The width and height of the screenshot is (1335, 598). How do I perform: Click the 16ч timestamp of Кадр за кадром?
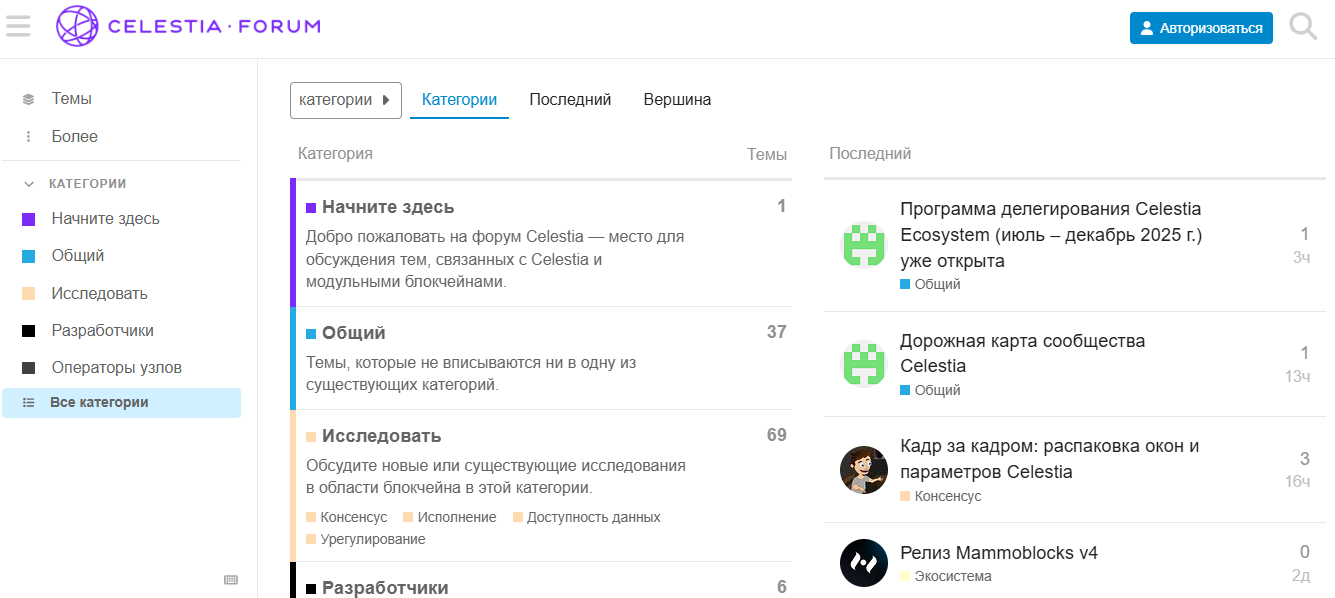1298,482
